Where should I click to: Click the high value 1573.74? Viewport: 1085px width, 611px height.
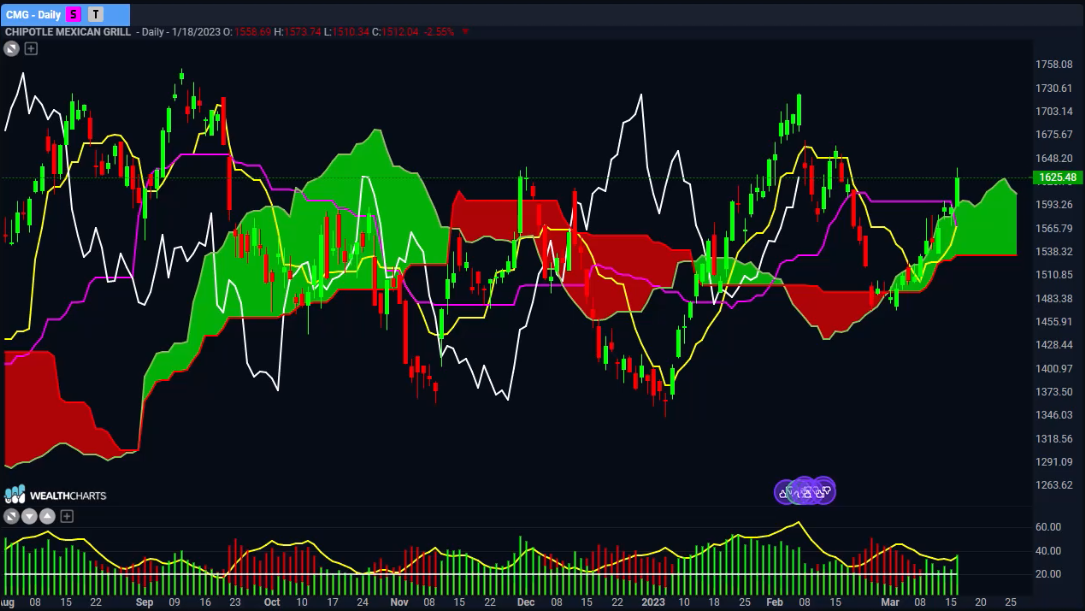tap(302, 32)
